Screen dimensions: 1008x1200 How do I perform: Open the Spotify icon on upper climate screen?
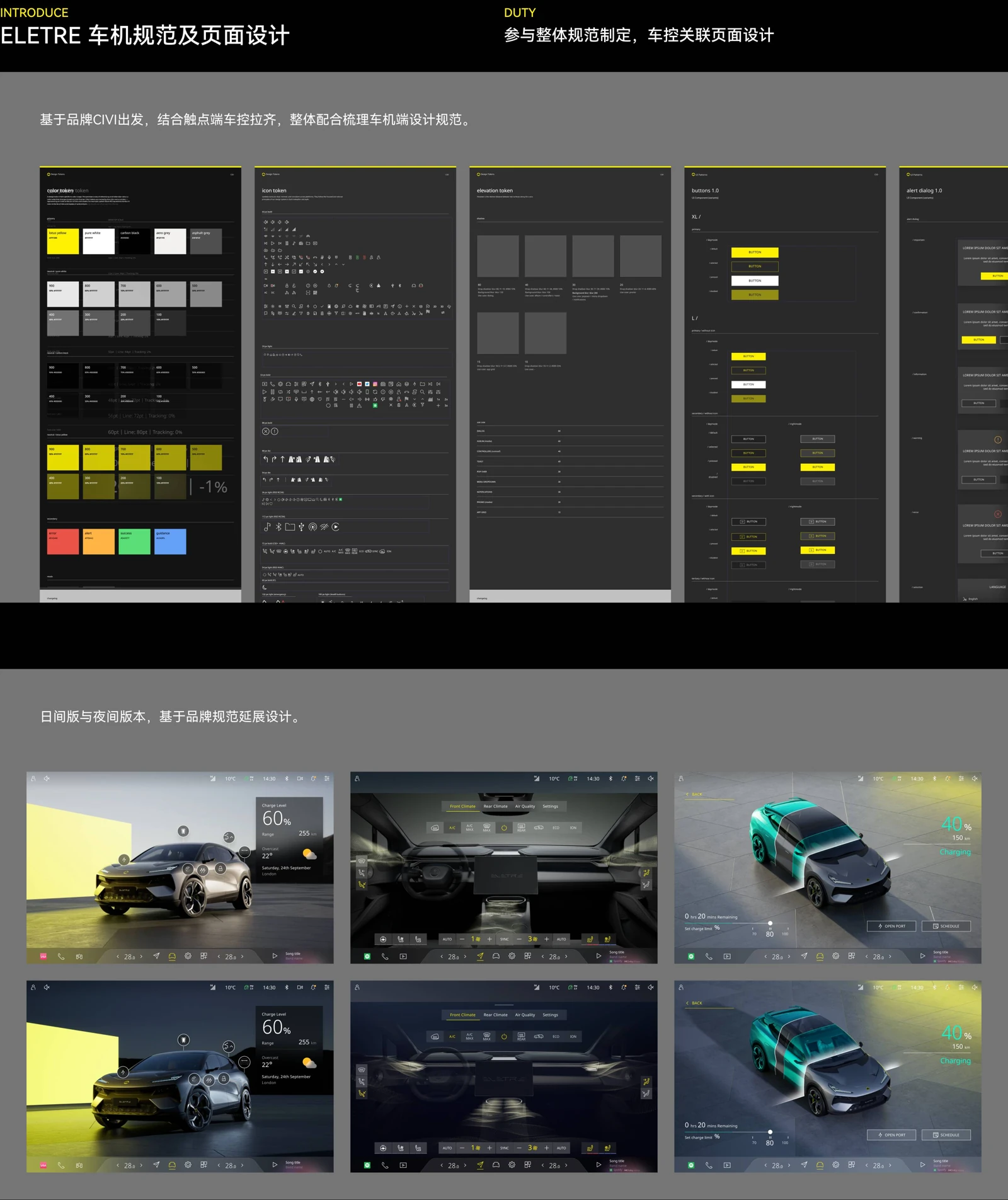(x=367, y=956)
